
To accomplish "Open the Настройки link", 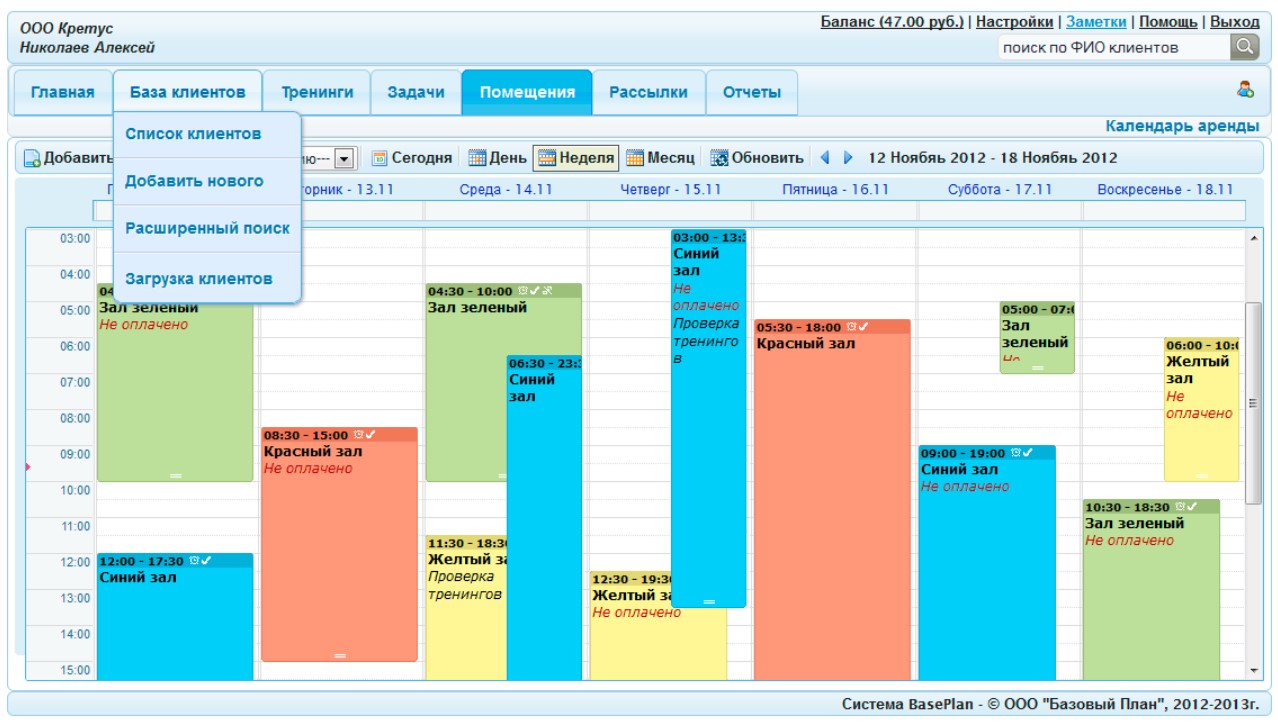I will (x=1014, y=21).
